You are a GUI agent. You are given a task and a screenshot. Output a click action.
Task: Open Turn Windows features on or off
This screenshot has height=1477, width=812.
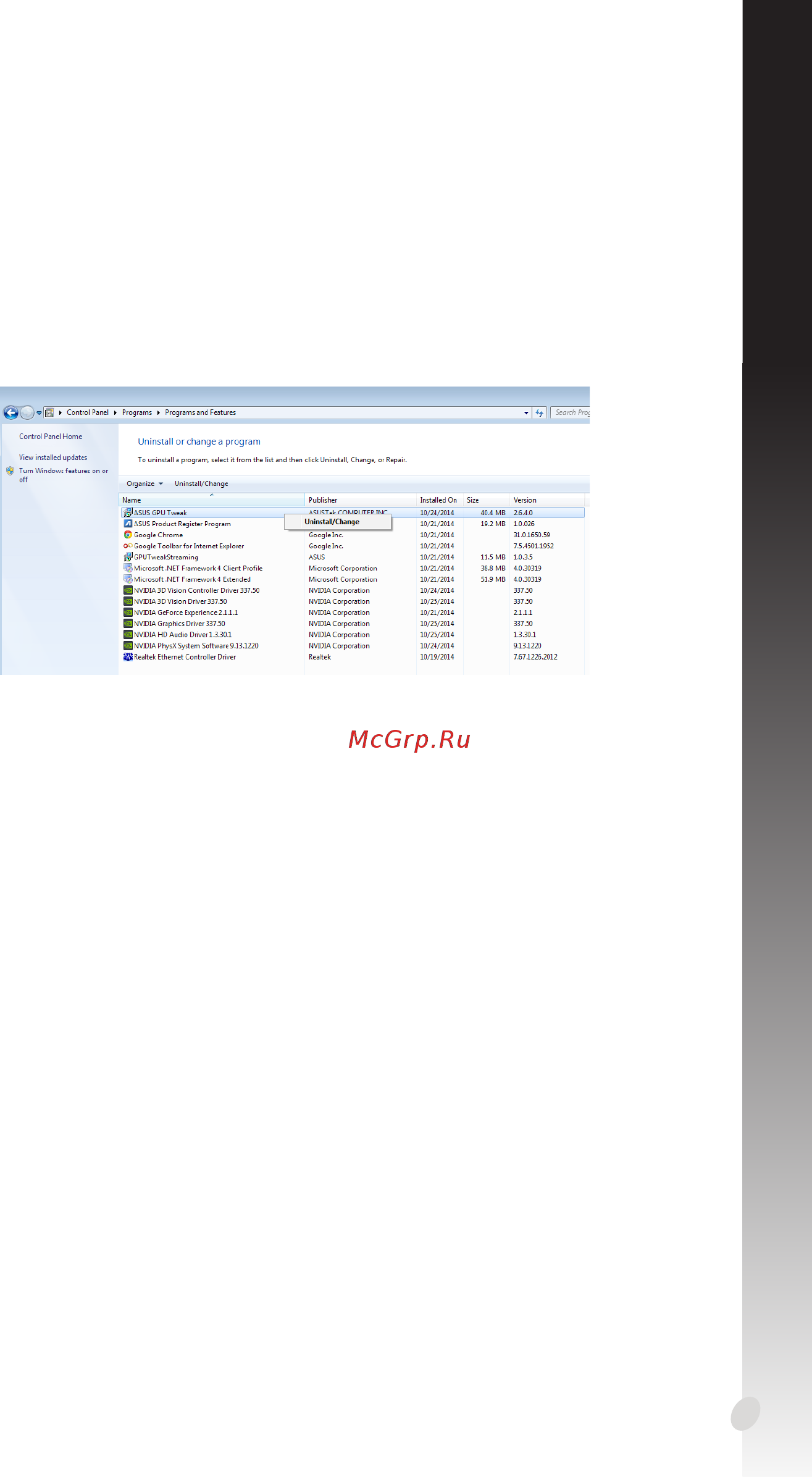pos(64,475)
